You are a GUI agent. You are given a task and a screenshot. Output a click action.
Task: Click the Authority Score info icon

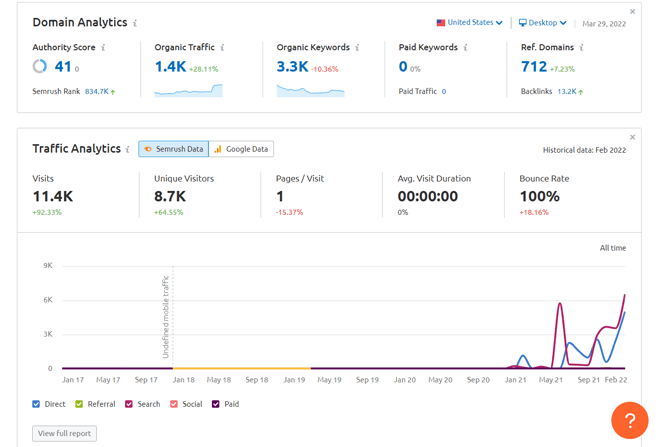tap(103, 48)
